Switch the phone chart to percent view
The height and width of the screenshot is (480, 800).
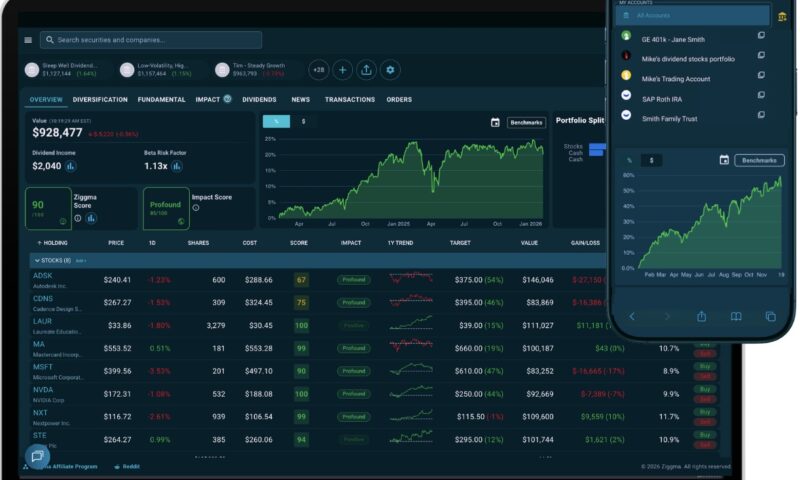pos(629,160)
